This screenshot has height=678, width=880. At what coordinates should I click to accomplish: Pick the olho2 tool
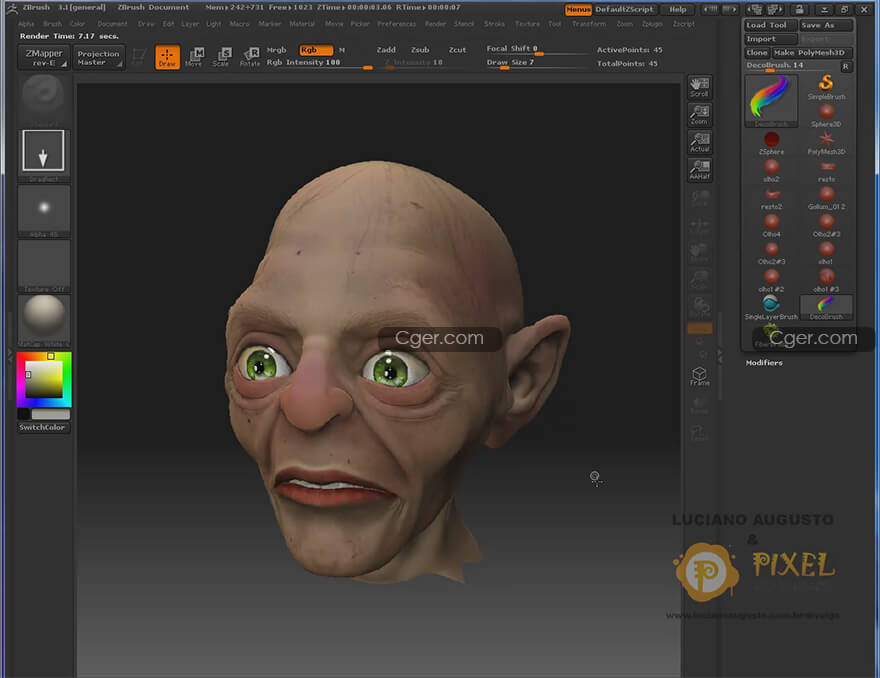[x=772, y=171]
